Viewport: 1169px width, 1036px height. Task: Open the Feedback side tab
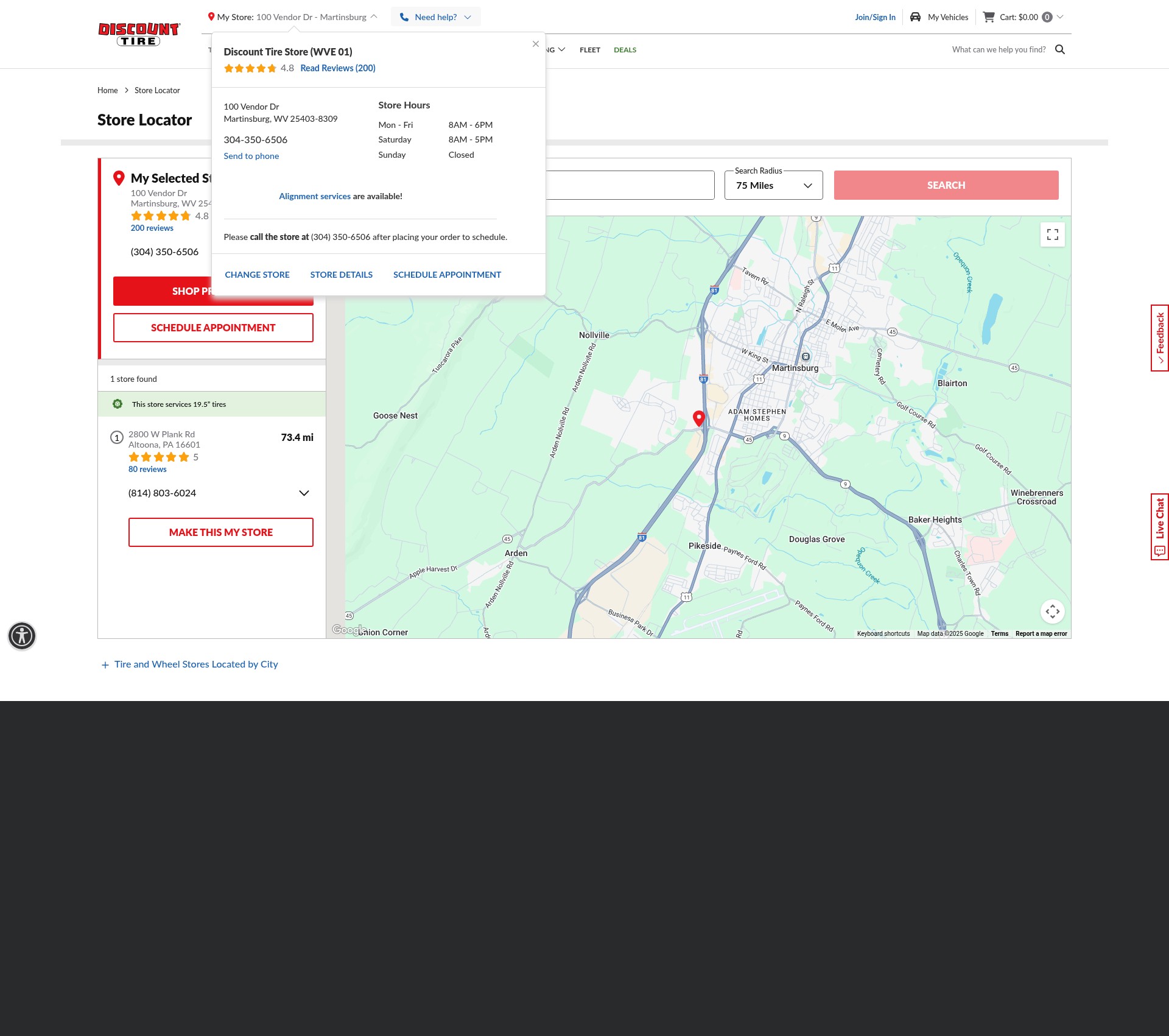(x=1160, y=337)
